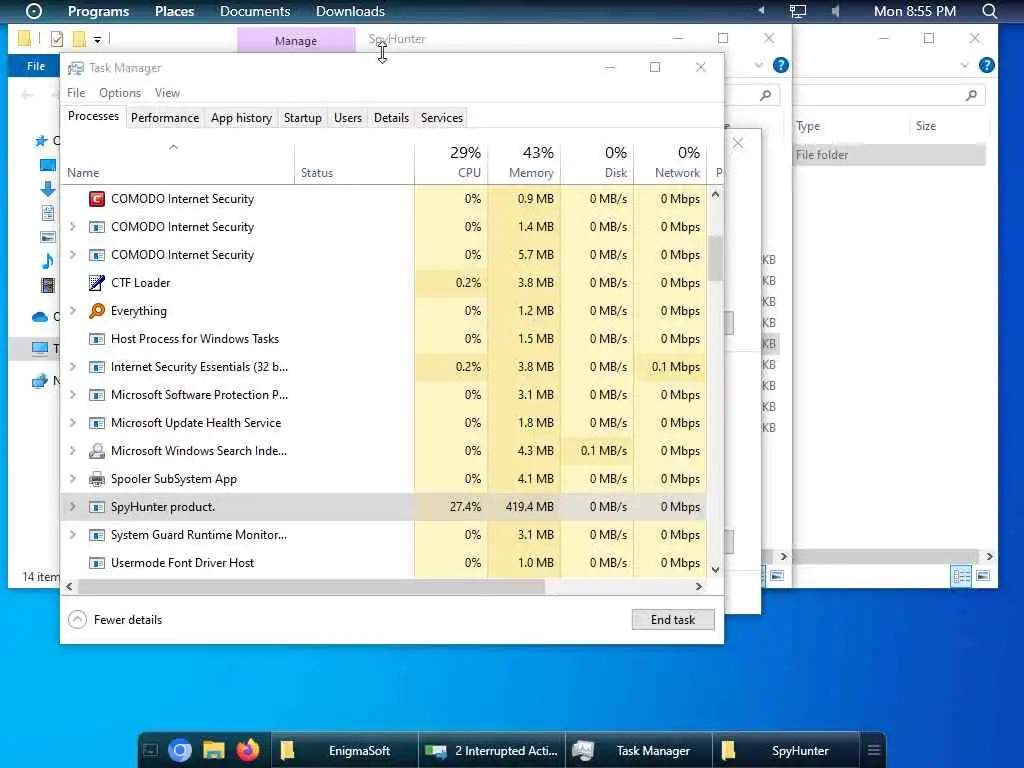Click top panel search magnifier icon
Viewport: 1024px width, 768px height.
click(x=989, y=11)
